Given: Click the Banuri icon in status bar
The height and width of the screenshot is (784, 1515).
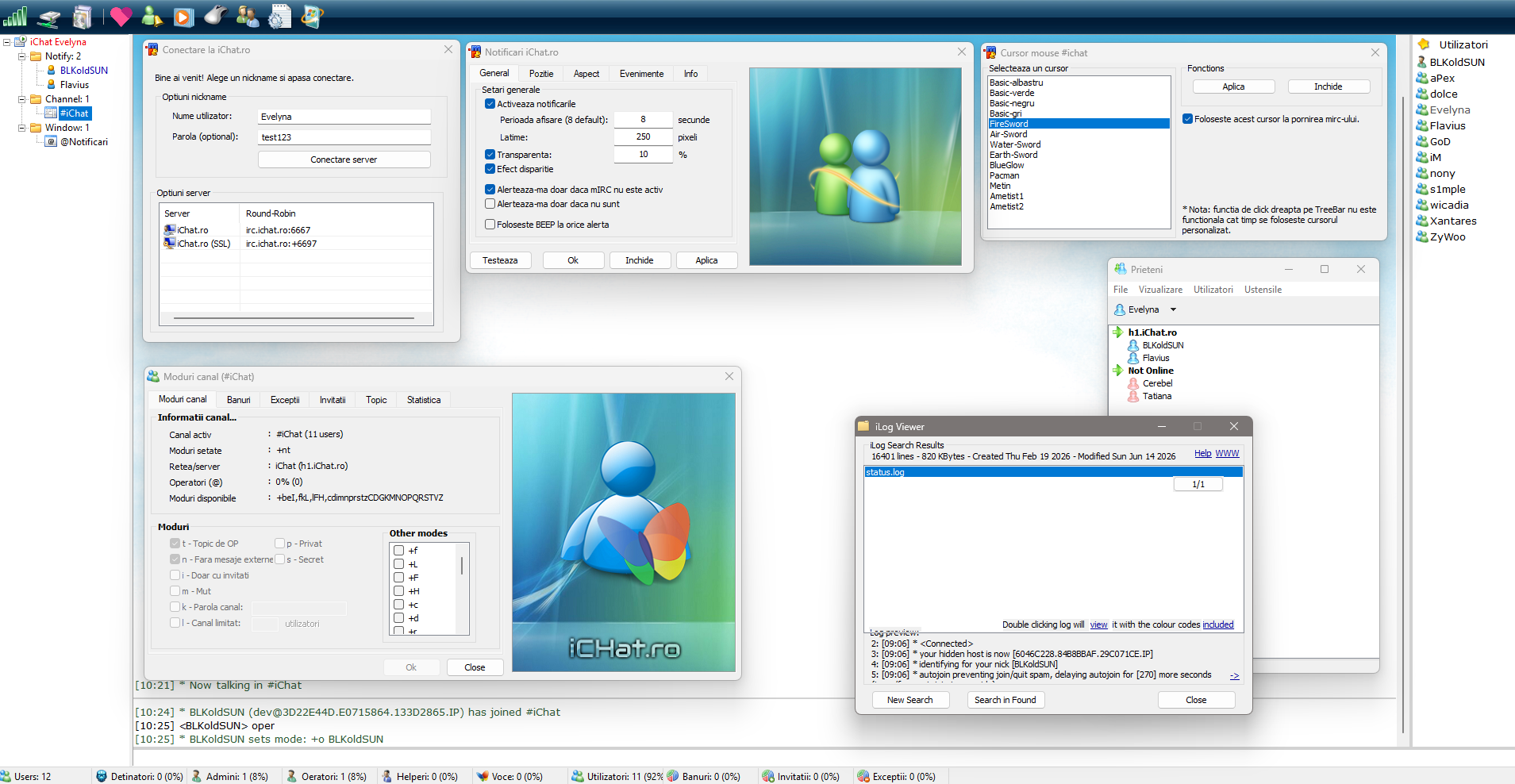Looking at the screenshot, I should point(672,776).
